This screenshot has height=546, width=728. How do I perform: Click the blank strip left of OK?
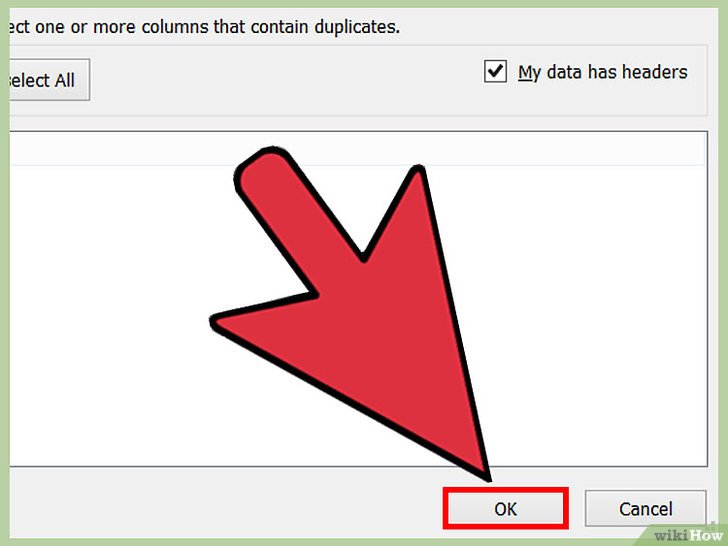226,507
